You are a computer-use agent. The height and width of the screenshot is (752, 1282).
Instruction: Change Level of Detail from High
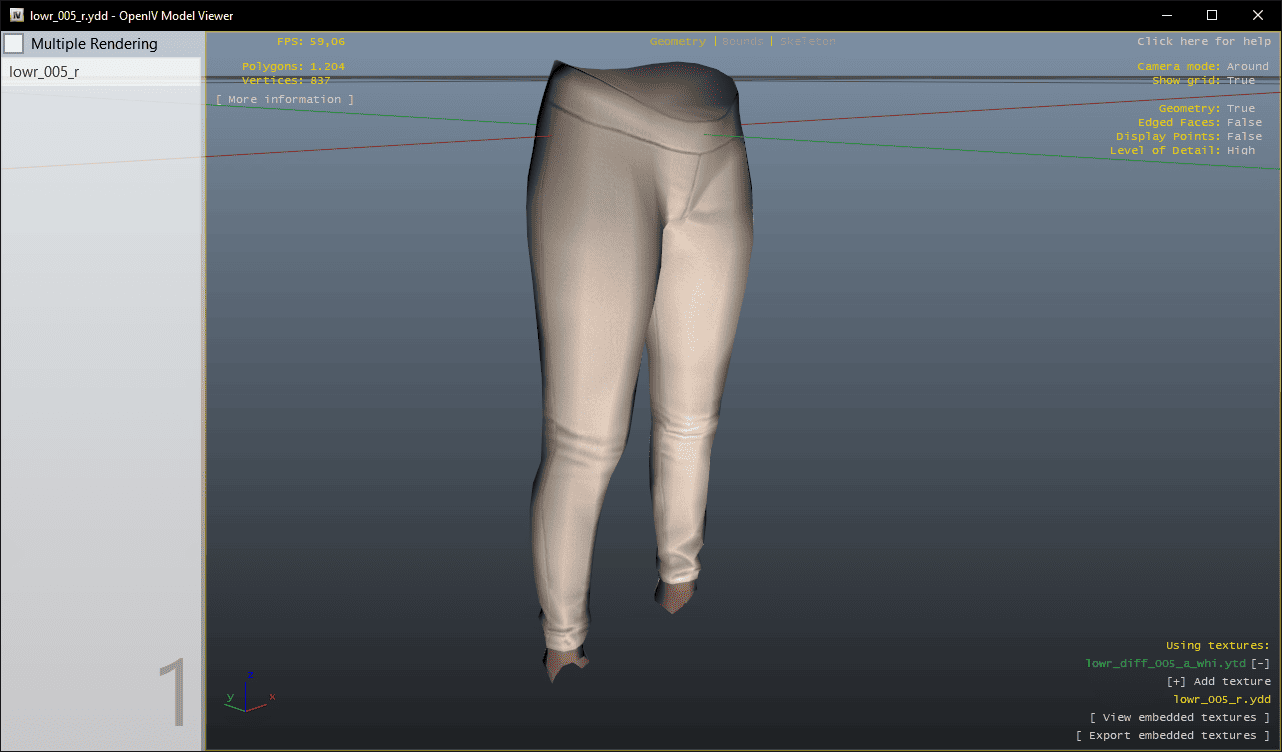[x=1240, y=151]
